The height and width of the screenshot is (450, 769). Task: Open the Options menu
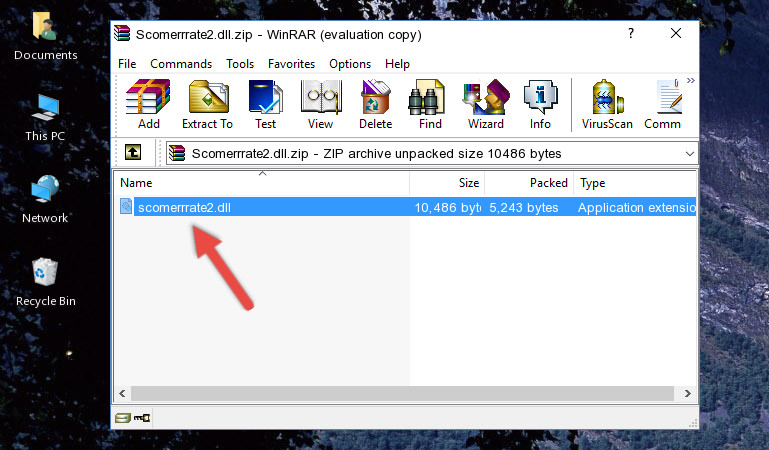(x=350, y=64)
